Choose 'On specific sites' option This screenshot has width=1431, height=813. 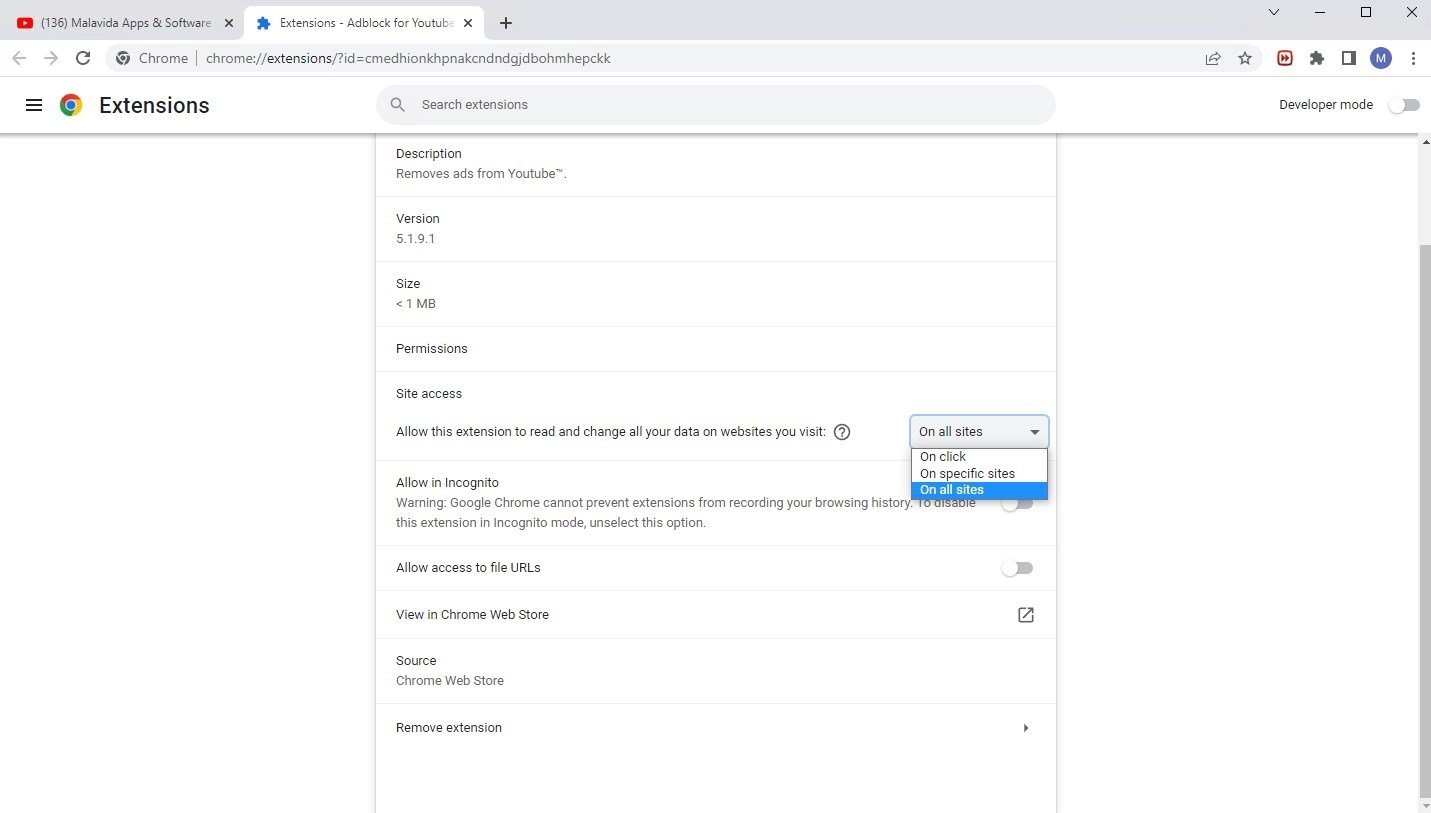click(979, 474)
